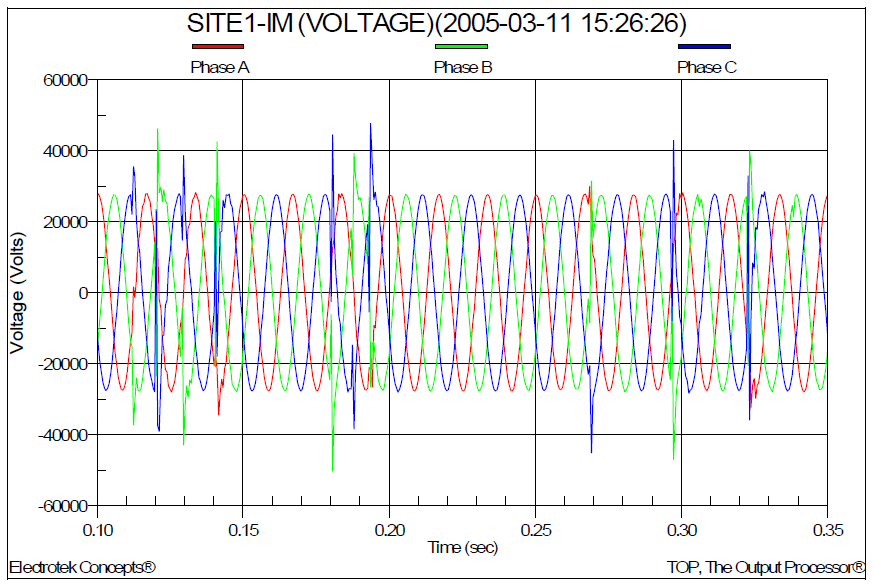Click the Voltage (Volts) y-axis label
This screenshot has width=874, height=588.
pyautogui.click(x=17, y=292)
